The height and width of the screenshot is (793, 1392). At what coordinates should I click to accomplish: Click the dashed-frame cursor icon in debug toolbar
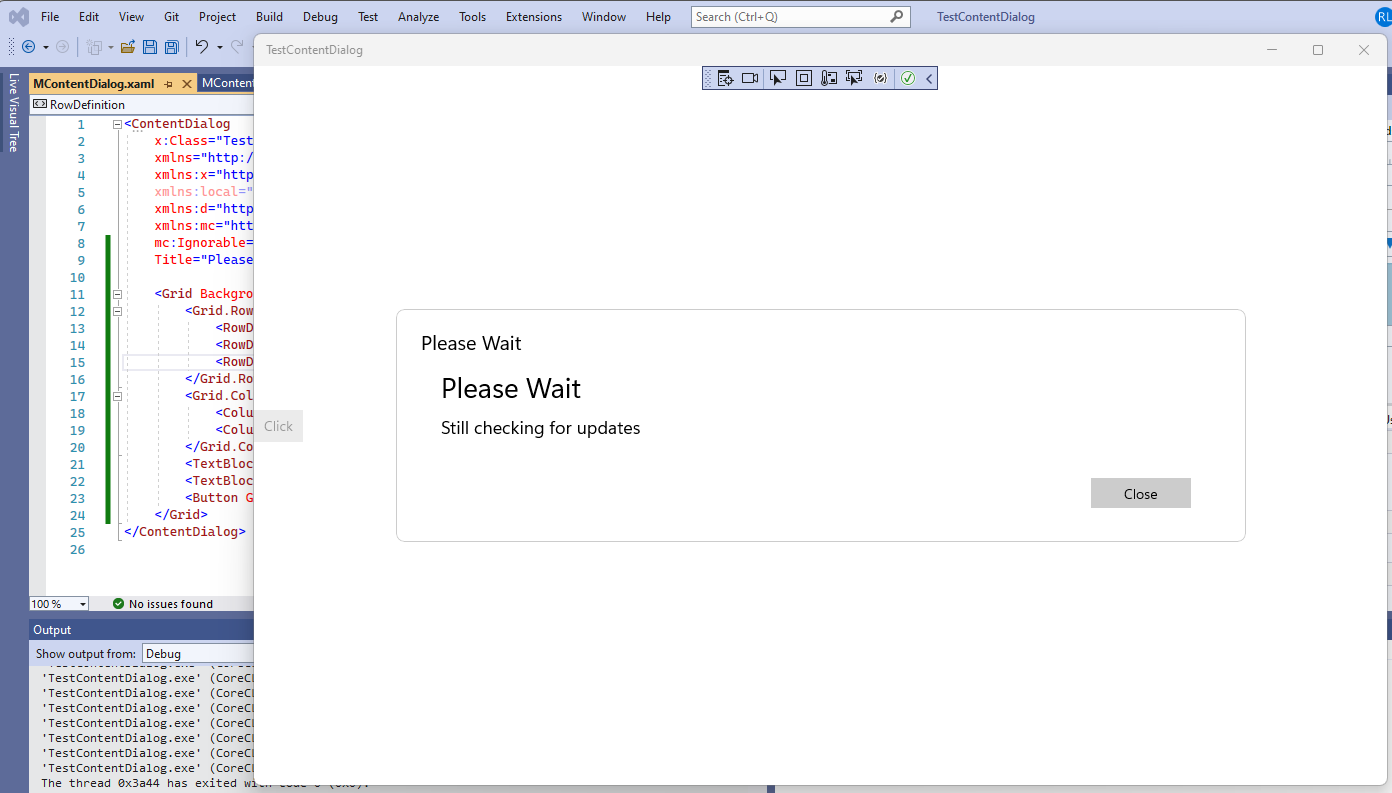coord(854,78)
